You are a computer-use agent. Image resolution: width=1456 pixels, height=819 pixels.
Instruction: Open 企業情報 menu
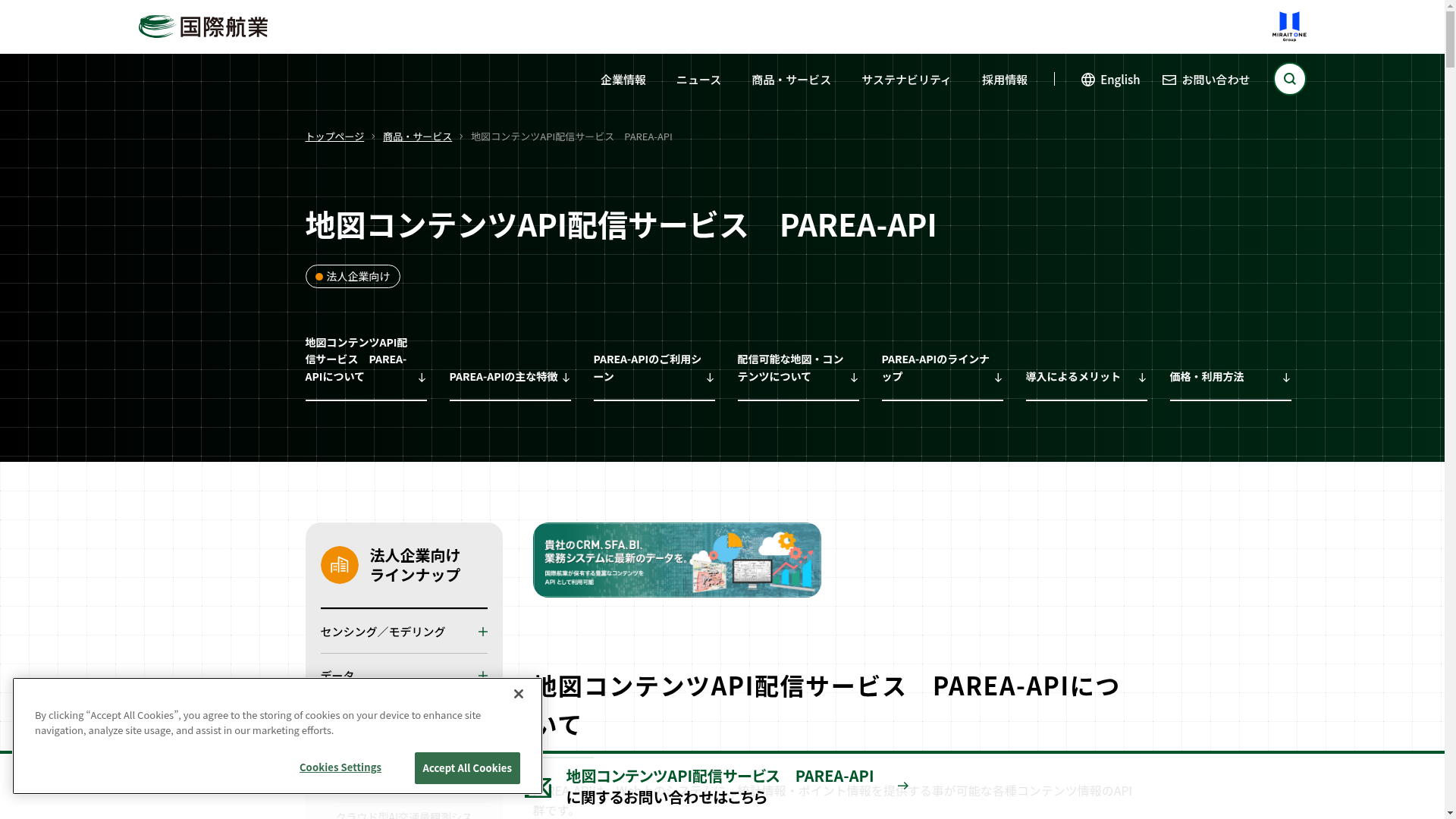click(623, 80)
